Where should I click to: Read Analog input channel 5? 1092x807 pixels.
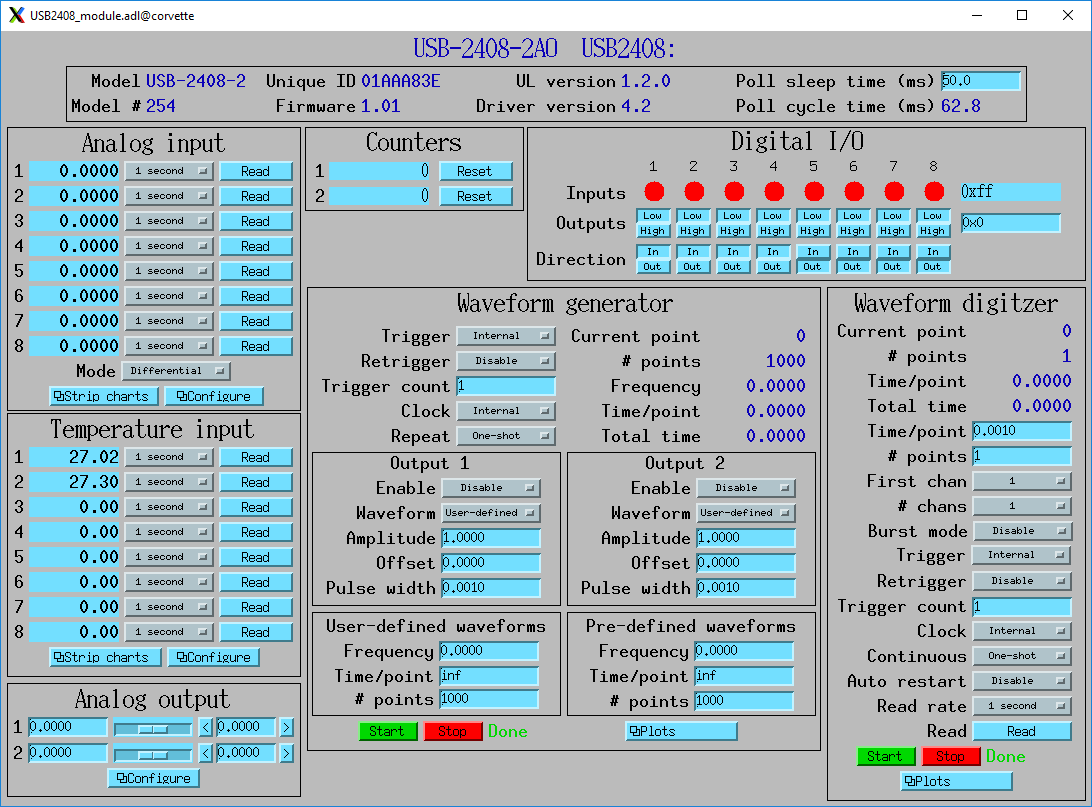(x=256, y=272)
